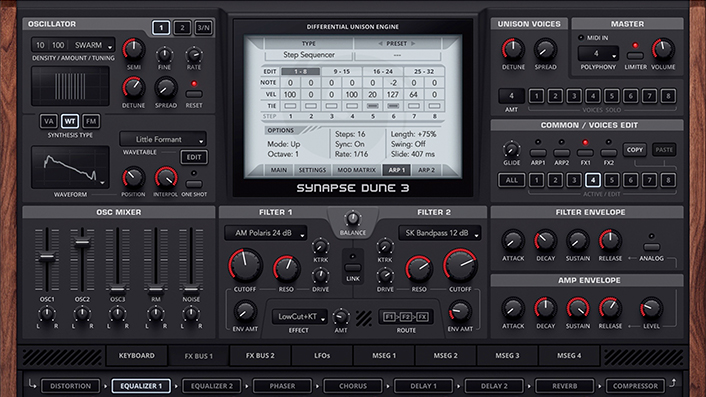Click the OSC1 mixer fader
The image size is (706, 397).
pos(47,258)
